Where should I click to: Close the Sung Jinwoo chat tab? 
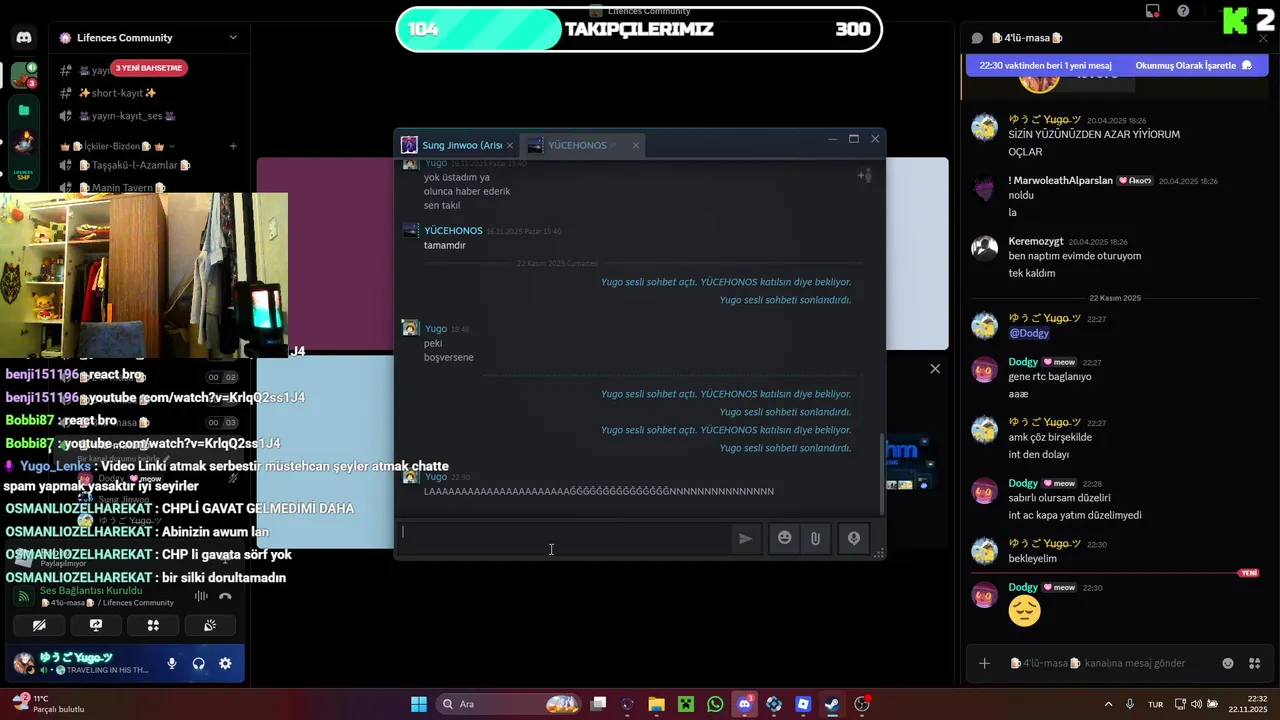click(509, 146)
